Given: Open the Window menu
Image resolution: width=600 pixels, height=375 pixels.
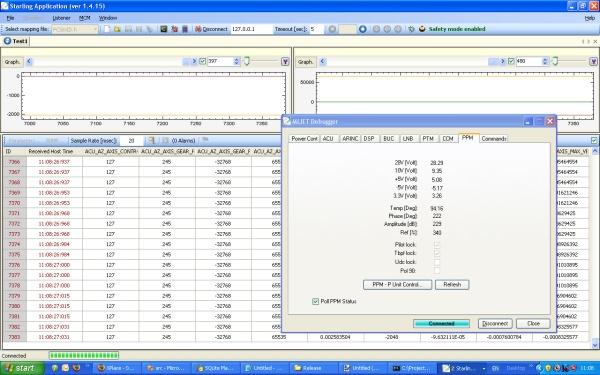Looking at the screenshot, I should (x=108, y=18).
